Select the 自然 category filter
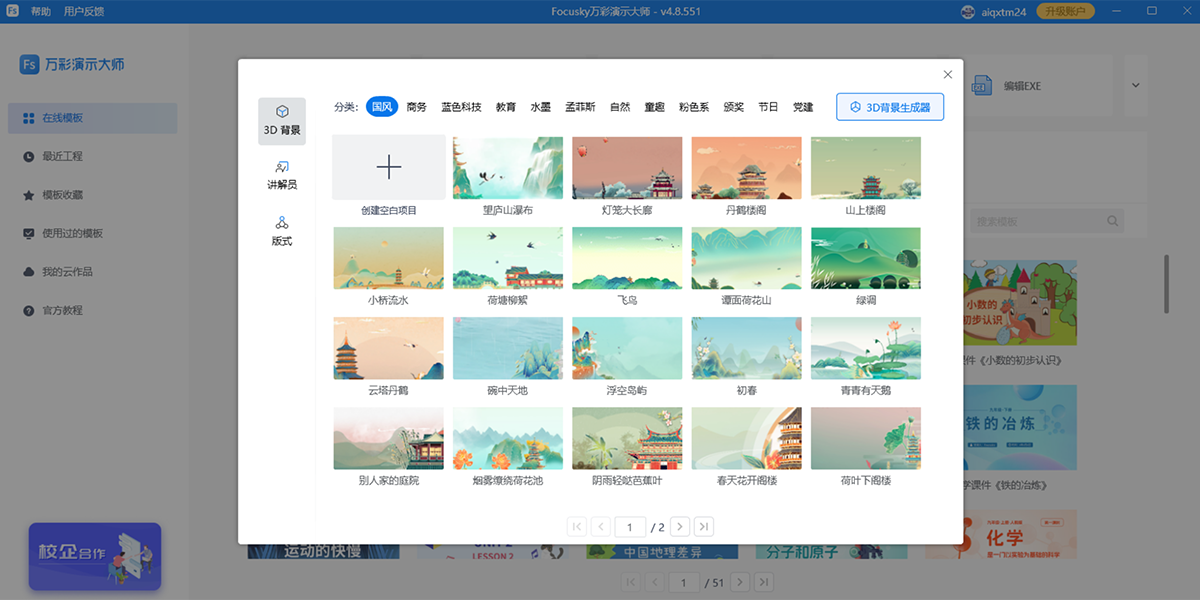Image resolution: width=1200 pixels, height=600 pixels. click(x=621, y=106)
